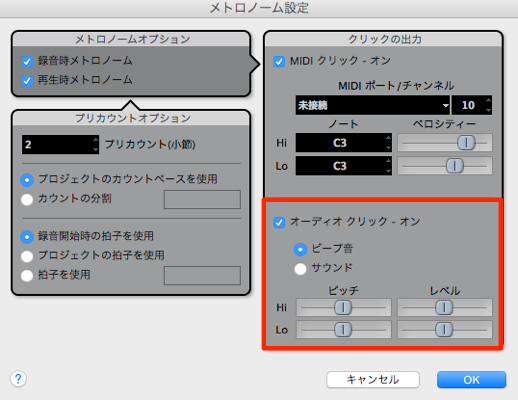Select サウンド radio button
The width and height of the screenshot is (518, 400).
pyautogui.click(x=300, y=268)
